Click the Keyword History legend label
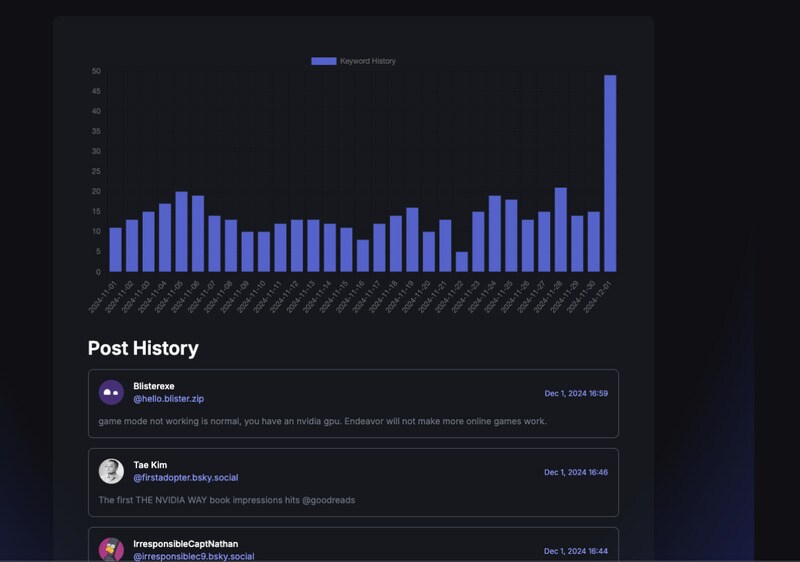The height and width of the screenshot is (562, 800). (367, 61)
